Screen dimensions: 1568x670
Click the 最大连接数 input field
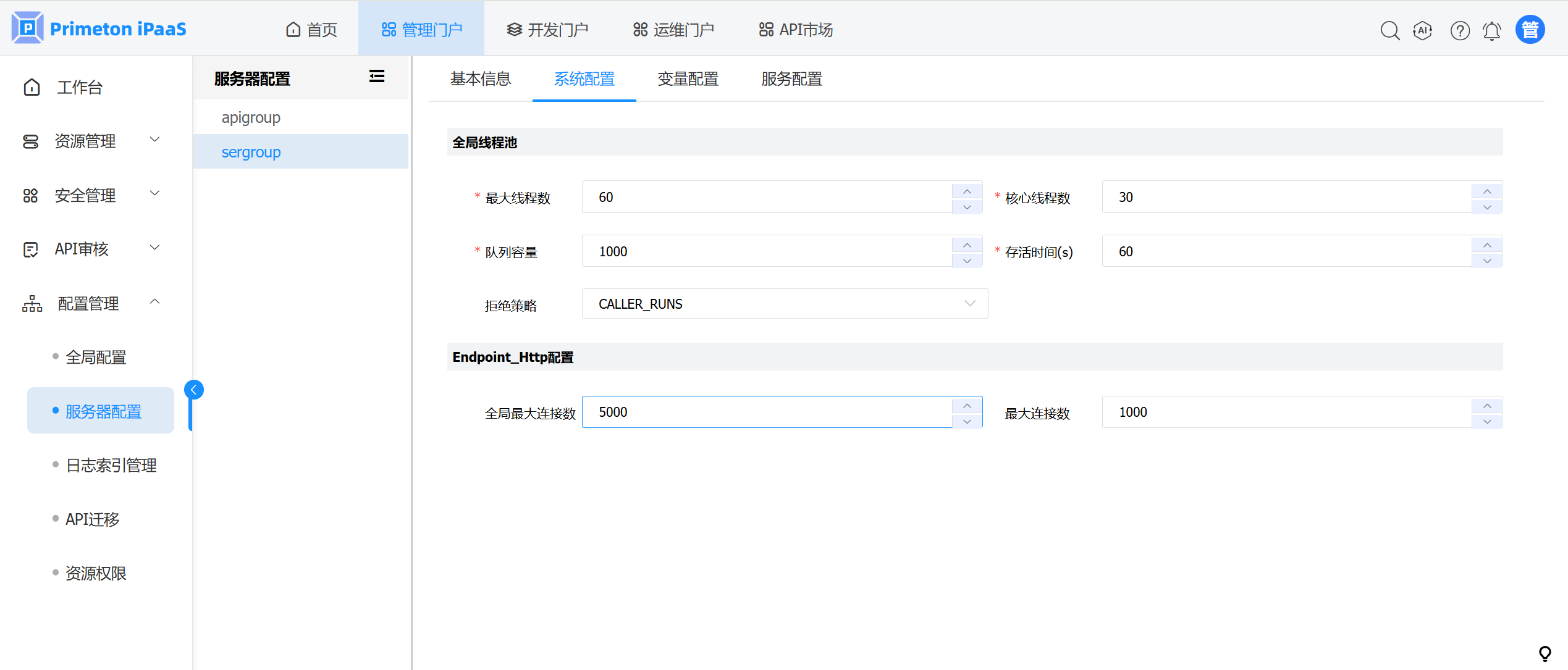1285,412
